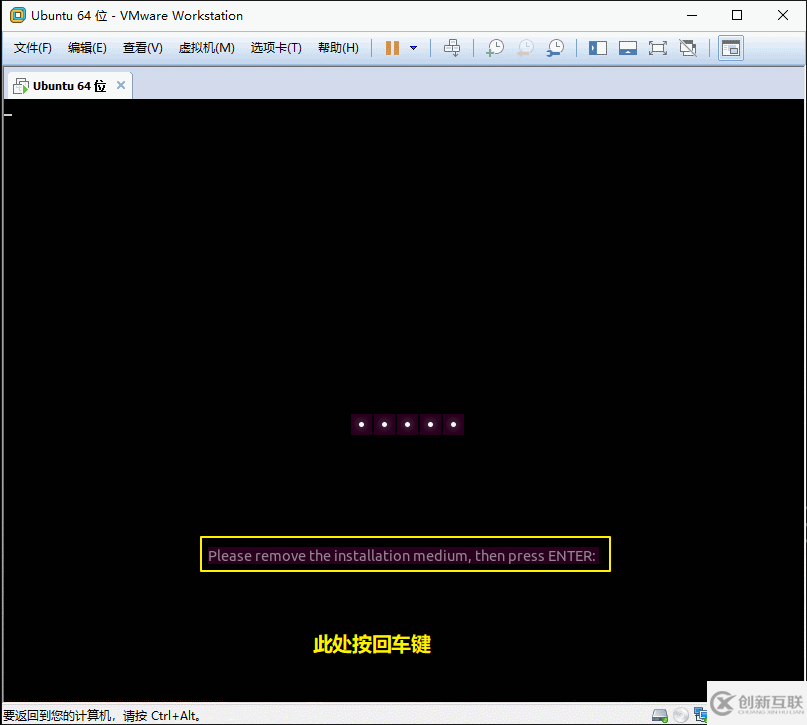Open the 选项卡(T) menu

[276, 48]
